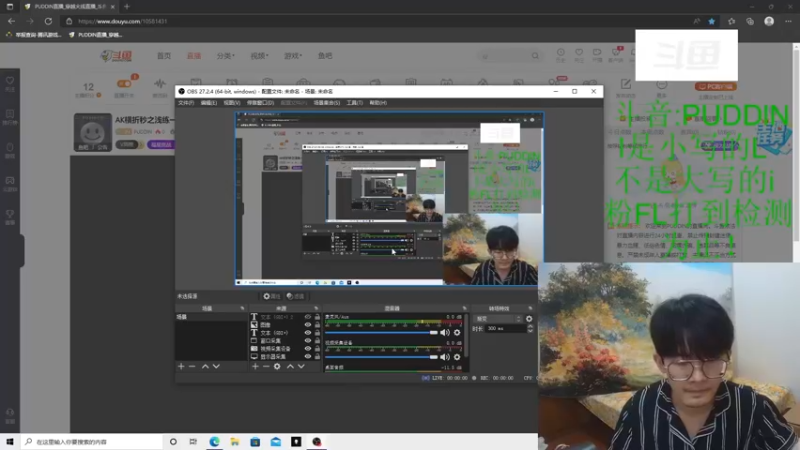Hide the first 文本 (GDI+) 2 source
800x450 pixels.
308,317
